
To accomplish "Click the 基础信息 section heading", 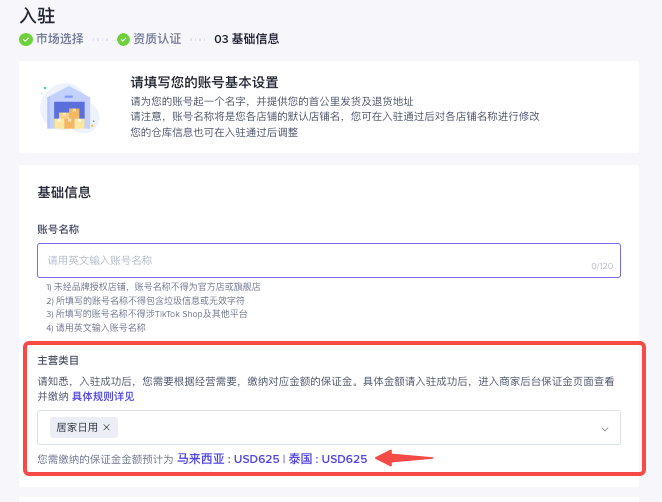I will (x=64, y=192).
